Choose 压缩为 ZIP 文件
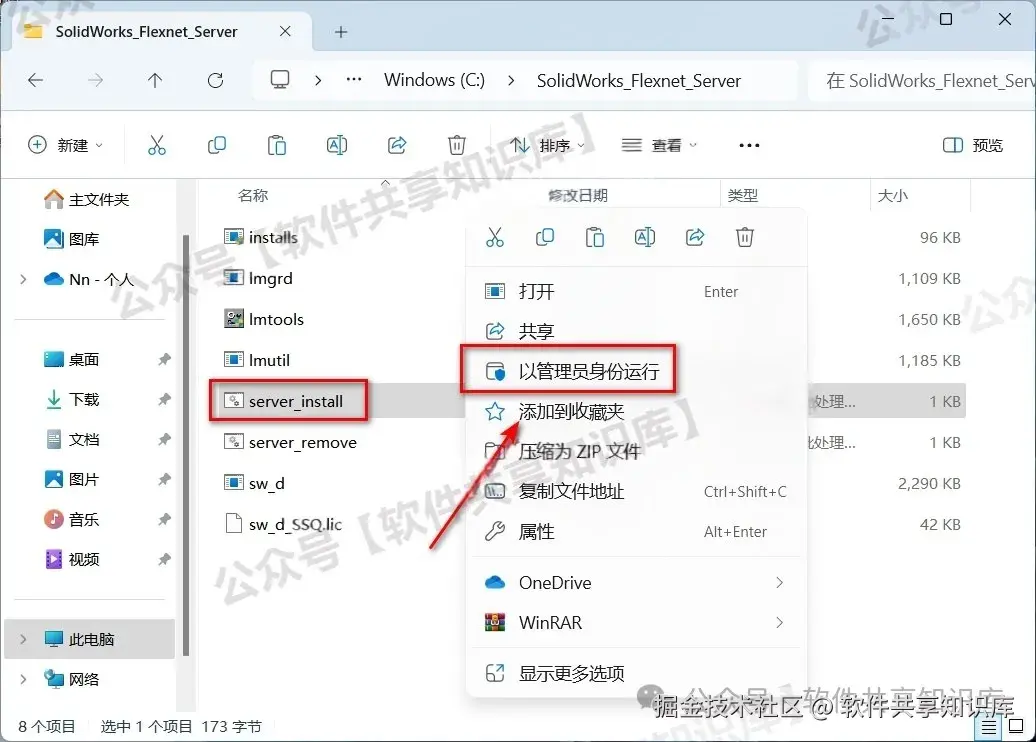Viewport: 1036px width, 742px height. pyautogui.click(x=636, y=451)
